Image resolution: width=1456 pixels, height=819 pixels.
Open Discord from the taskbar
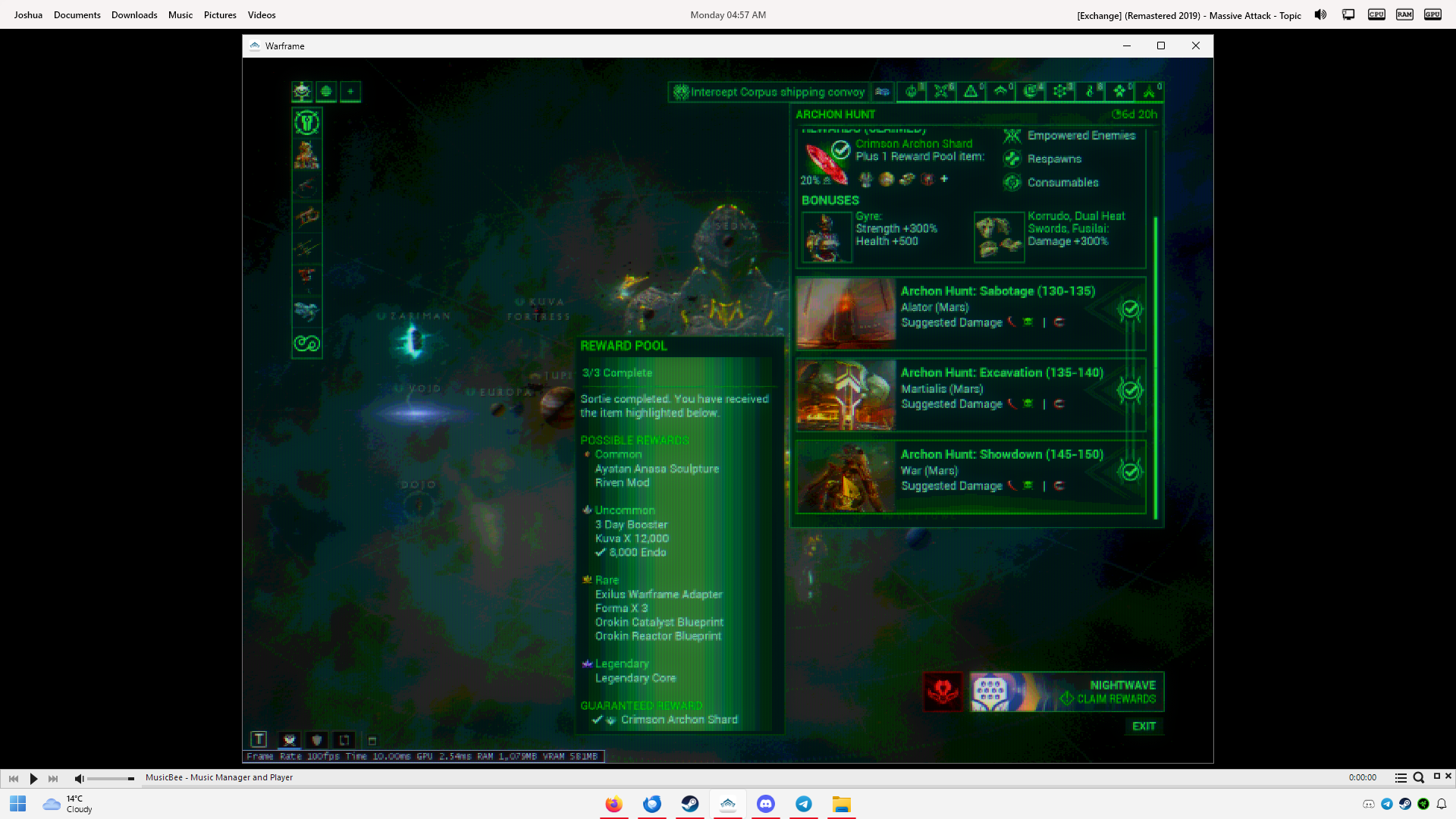tap(766, 804)
